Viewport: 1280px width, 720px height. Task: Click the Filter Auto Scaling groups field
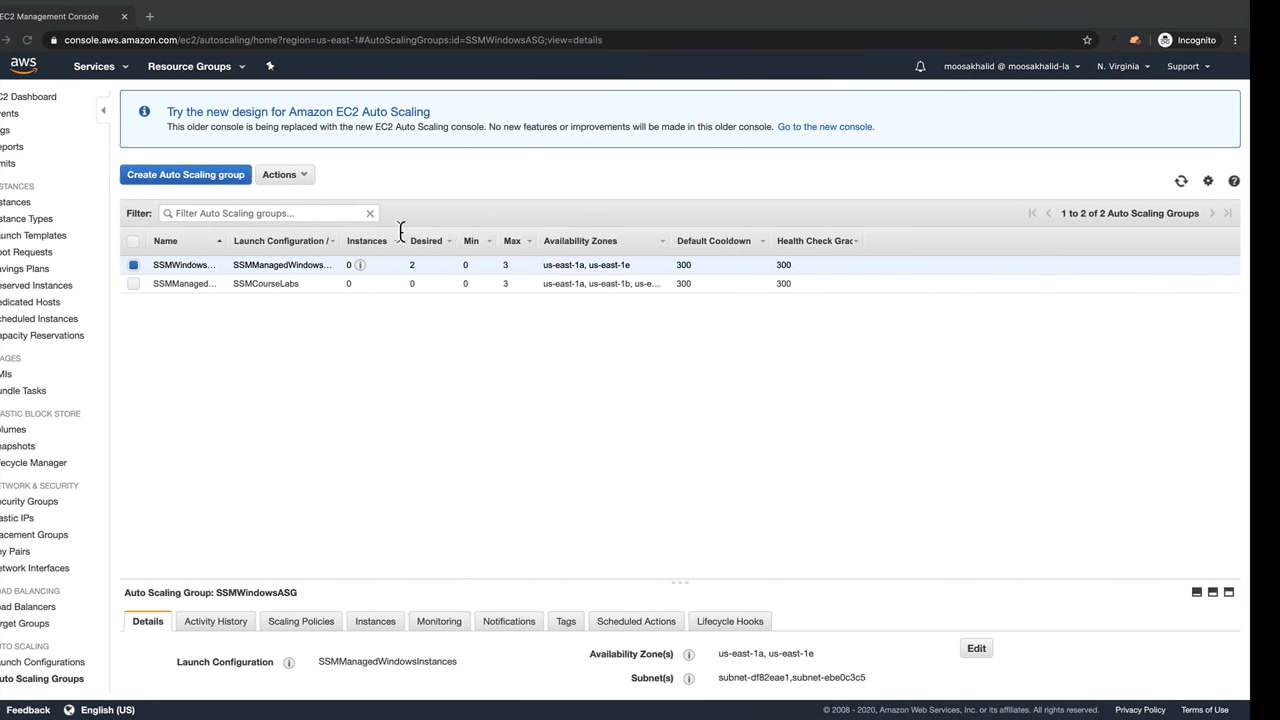(268, 213)
